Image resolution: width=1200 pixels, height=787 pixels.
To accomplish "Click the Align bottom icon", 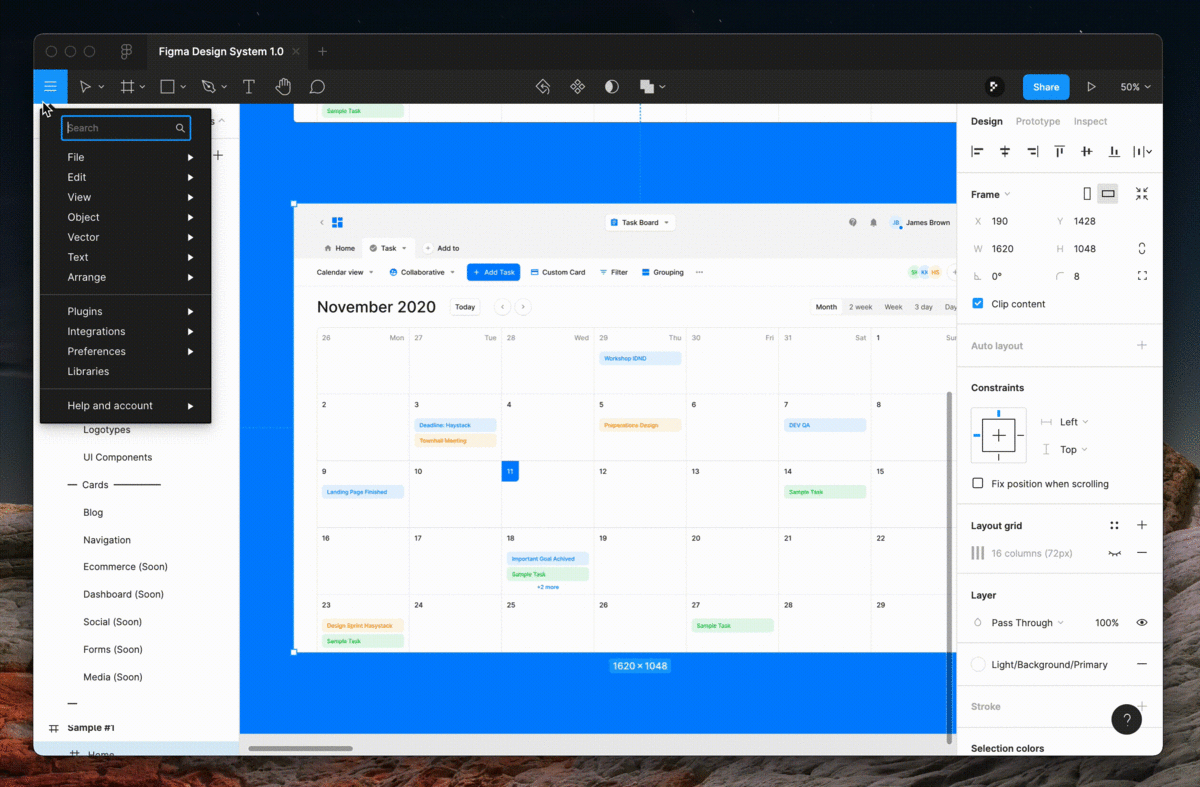I will [x=1114, y=152].
